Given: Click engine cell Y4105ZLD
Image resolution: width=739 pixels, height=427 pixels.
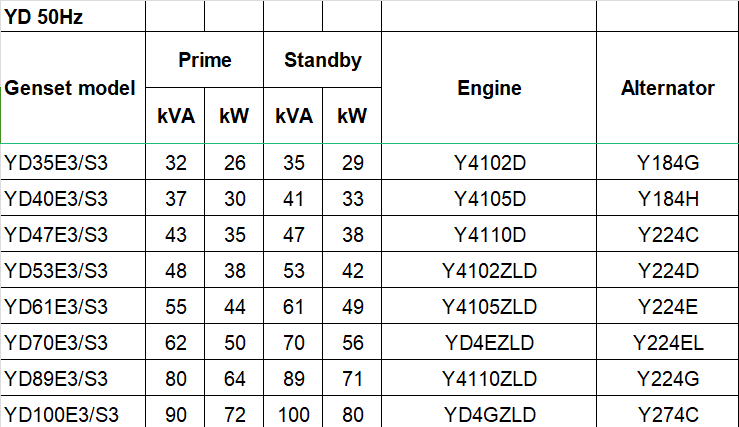Looking at the screenshot, I should pyautogui.click(x=489, y=306).
